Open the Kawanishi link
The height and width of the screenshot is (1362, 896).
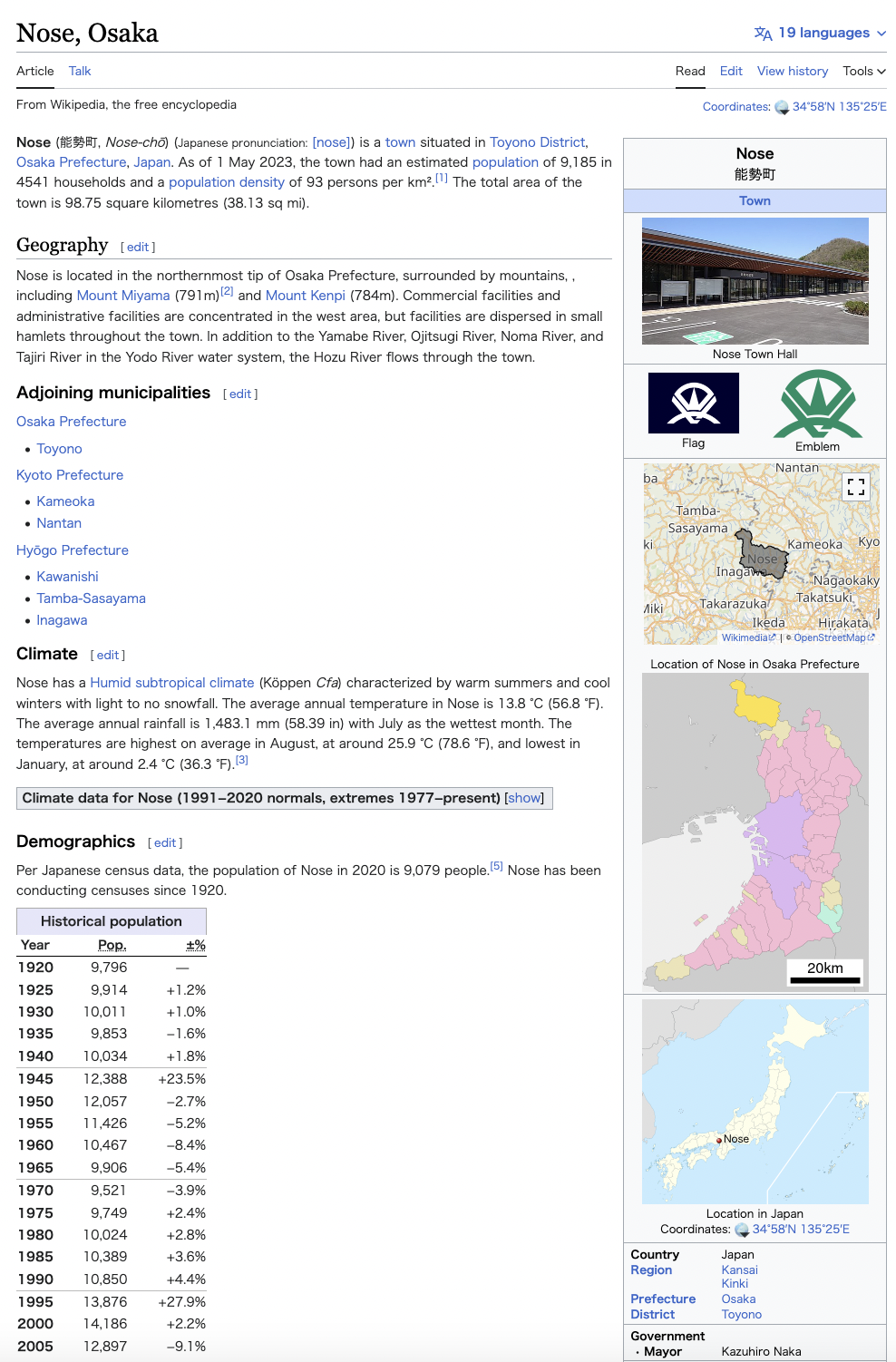tap(67, 577)
